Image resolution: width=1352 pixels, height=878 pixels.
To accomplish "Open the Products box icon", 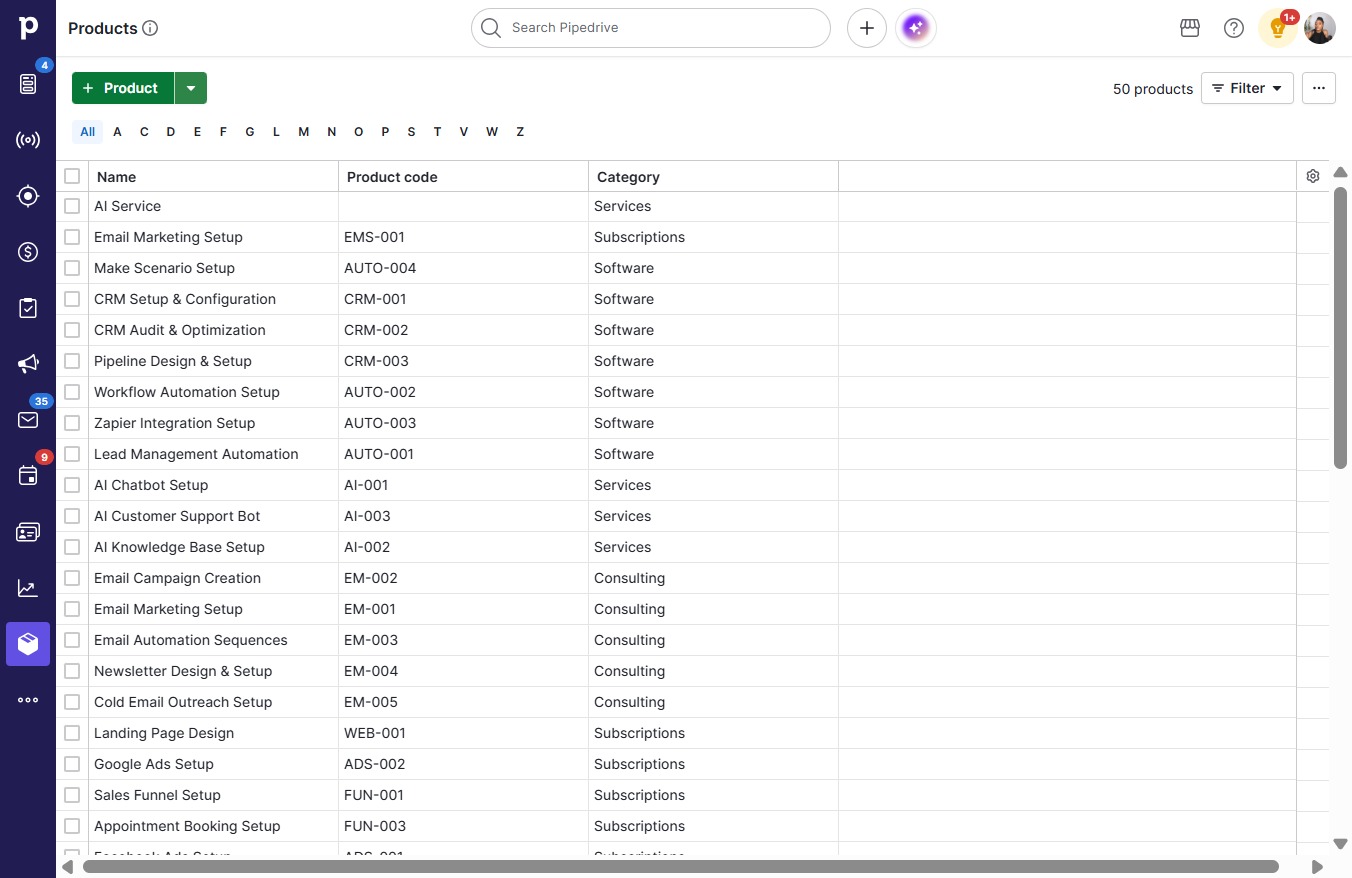I will pyautogui.click(x=28, y=644).
